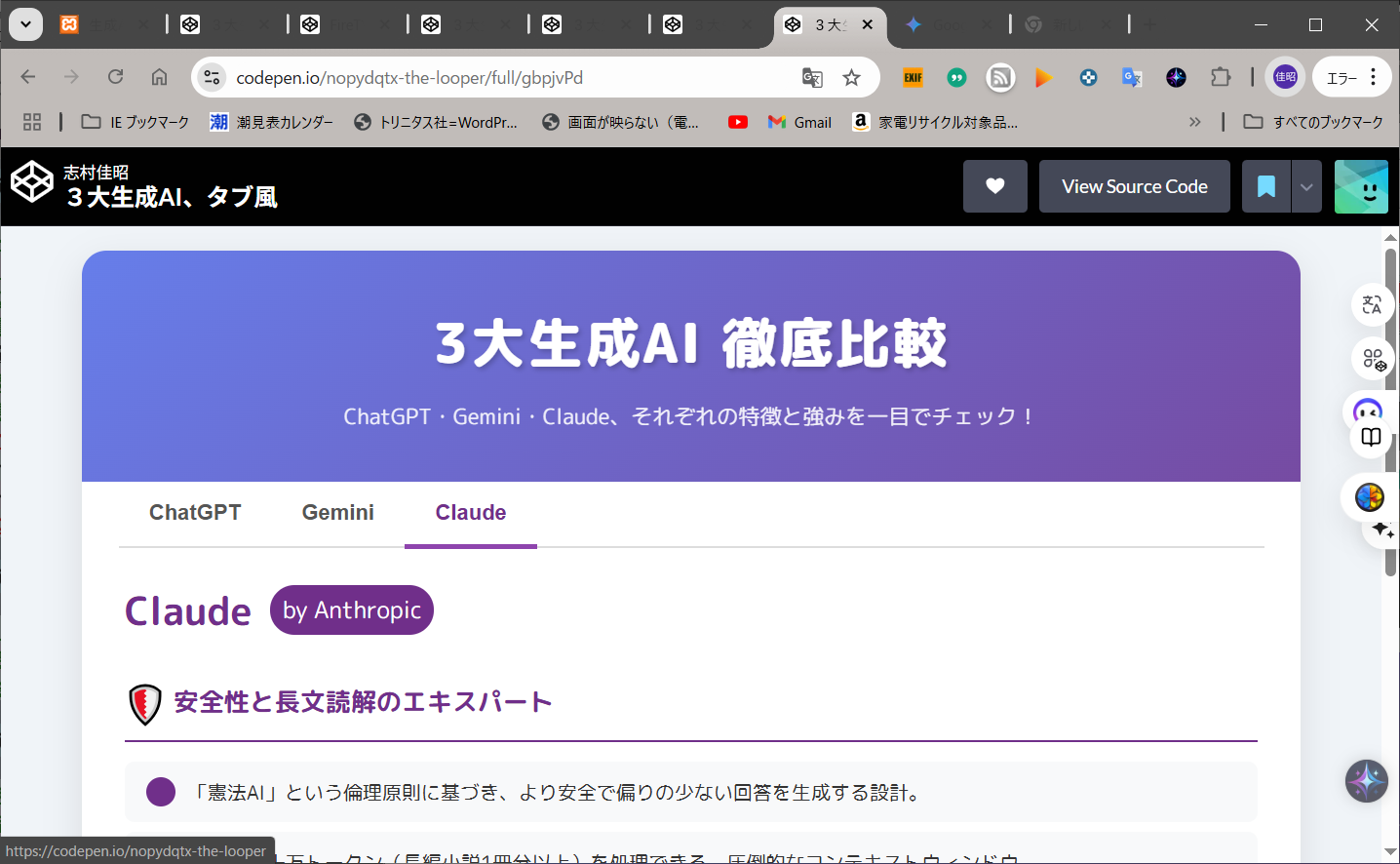1400x864 pixels.
Task: Open the IE ブックマーク folder
Action: [136, 122]
